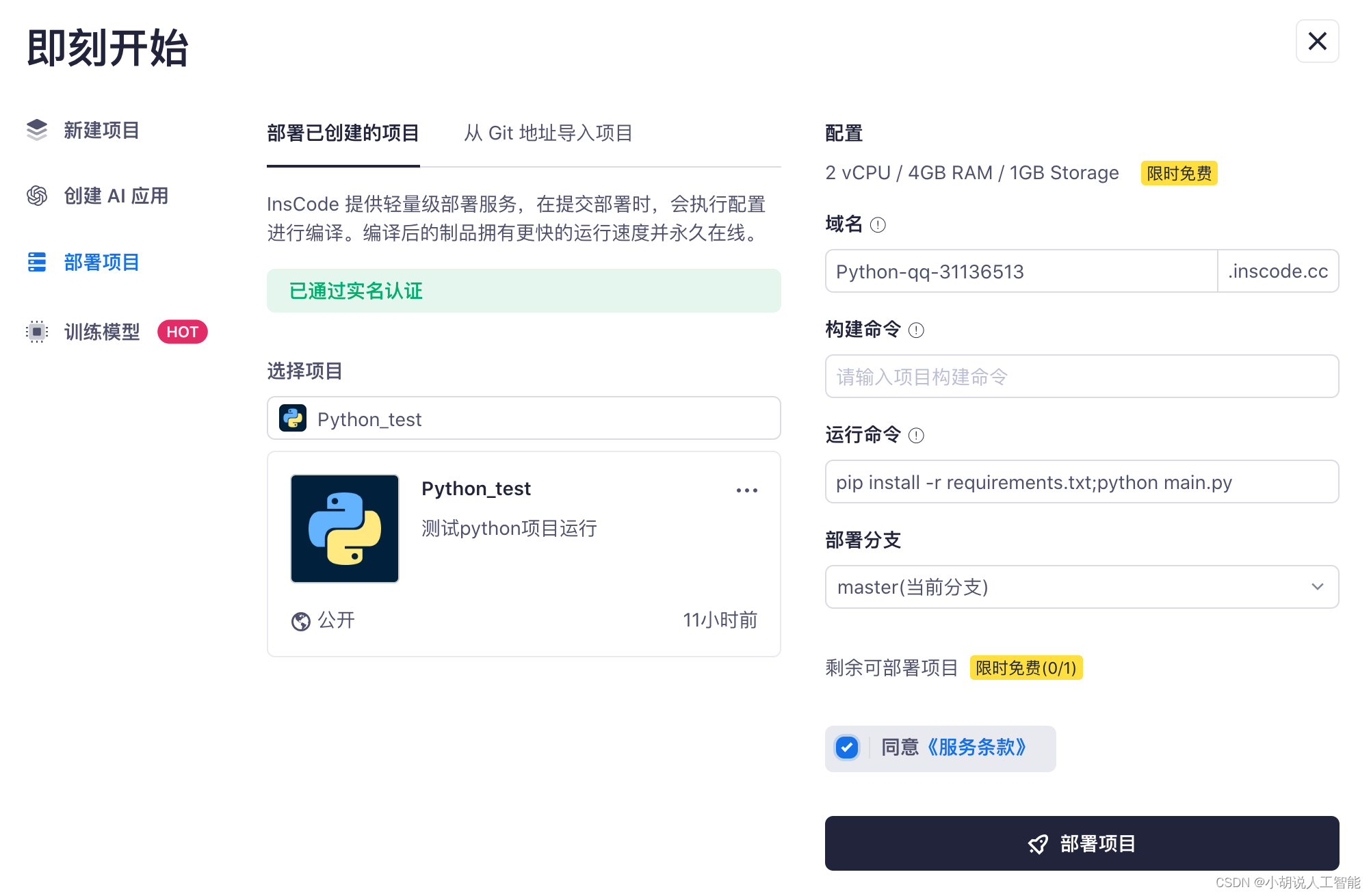Screen dimensions: 1371x896
Task: Click the info icon next to 域名
Action: pos(878,225)
